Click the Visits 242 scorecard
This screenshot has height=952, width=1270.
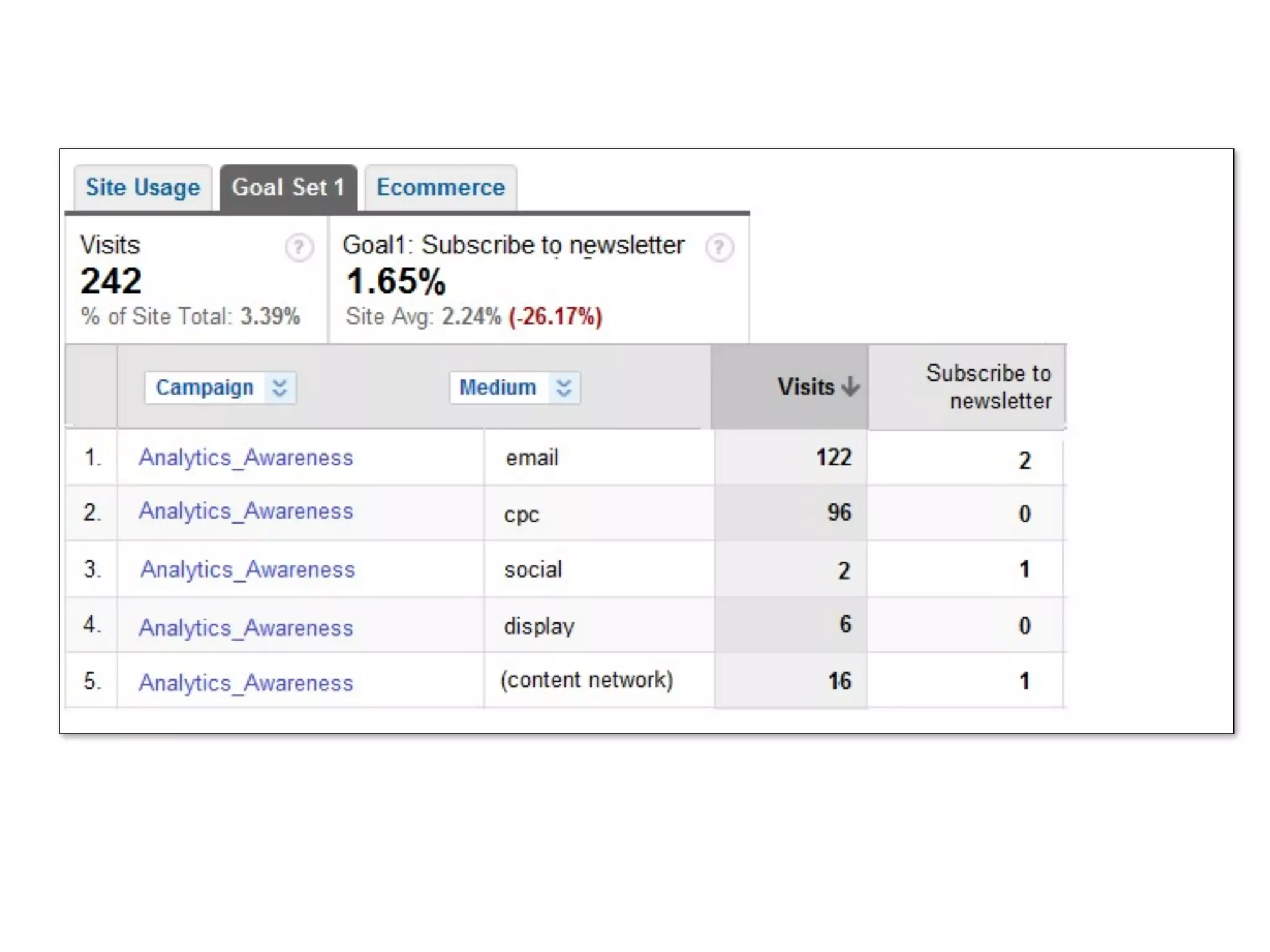(112, 282)
